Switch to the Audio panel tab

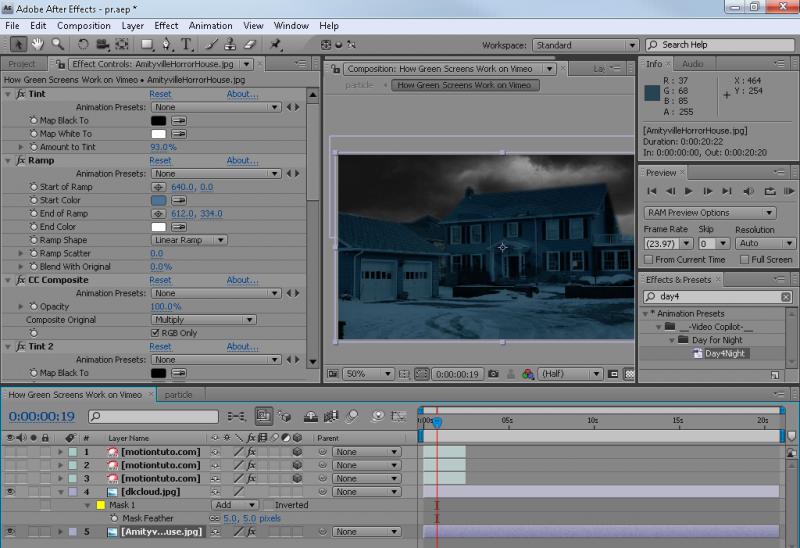[x=692, y=64]
